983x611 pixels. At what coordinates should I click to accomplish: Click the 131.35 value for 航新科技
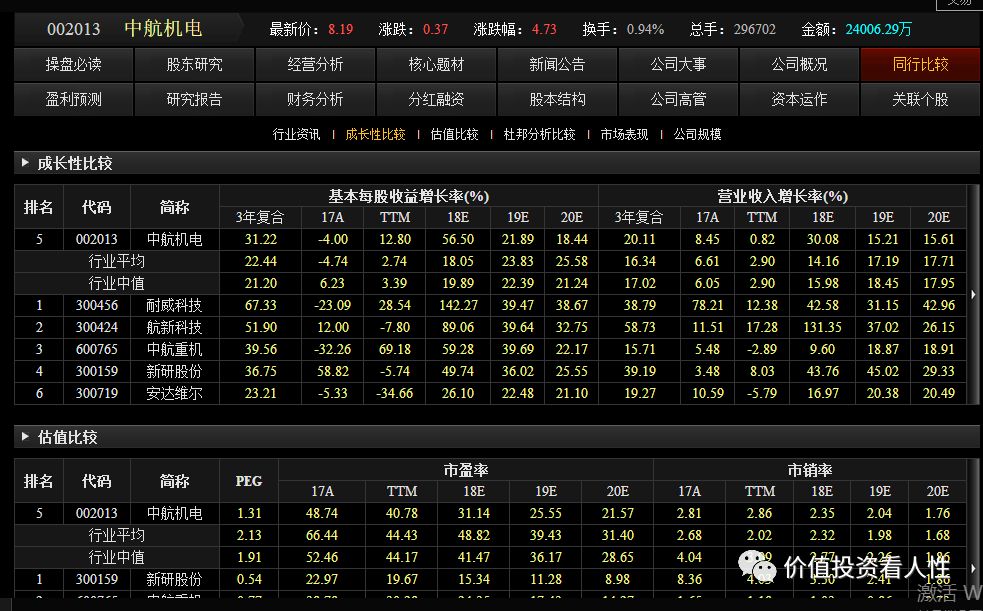823,327
